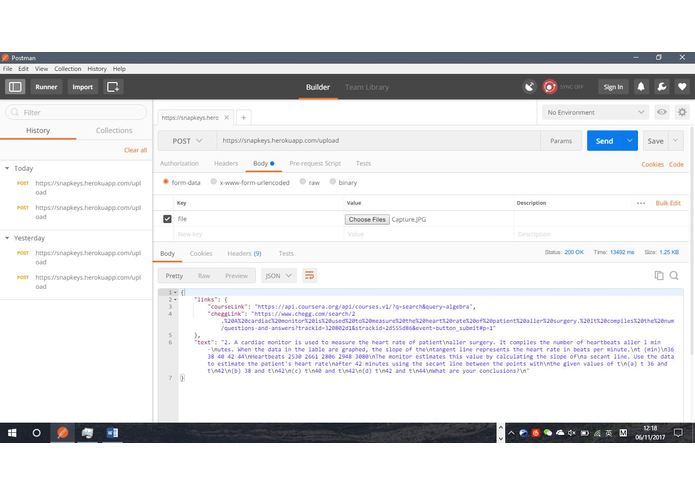This screenshot has height=494, width=695.
Task: Click the heart icon in header
Action: point(682,87)
